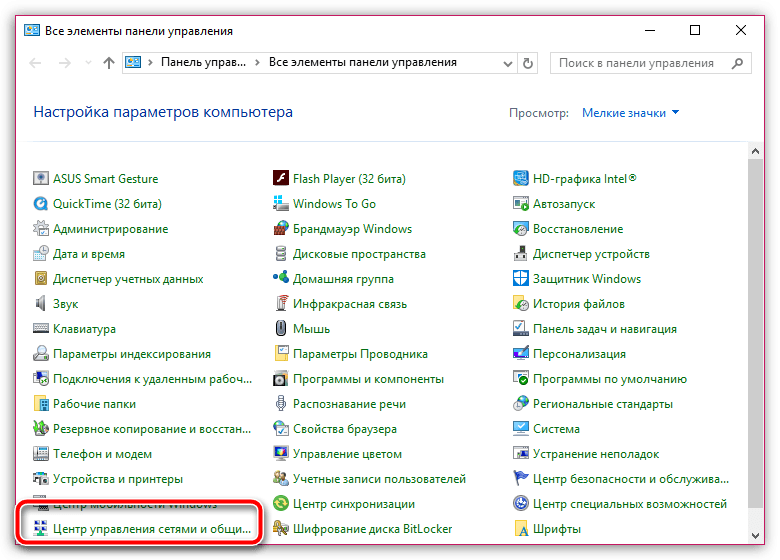Open Параметры Проводника link
The height and width of the screenshot is (560, 780).
click(360, 354)
